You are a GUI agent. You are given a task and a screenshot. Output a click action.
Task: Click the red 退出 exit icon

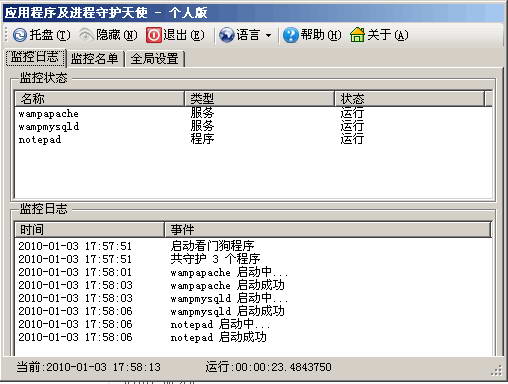(154, 35)
